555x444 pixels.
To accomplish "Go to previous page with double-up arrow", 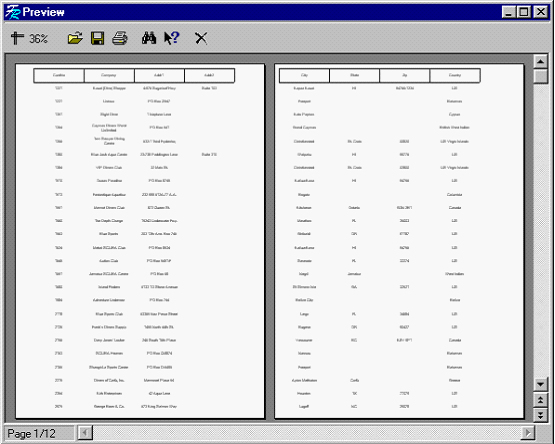I will (x=540, y=400).
